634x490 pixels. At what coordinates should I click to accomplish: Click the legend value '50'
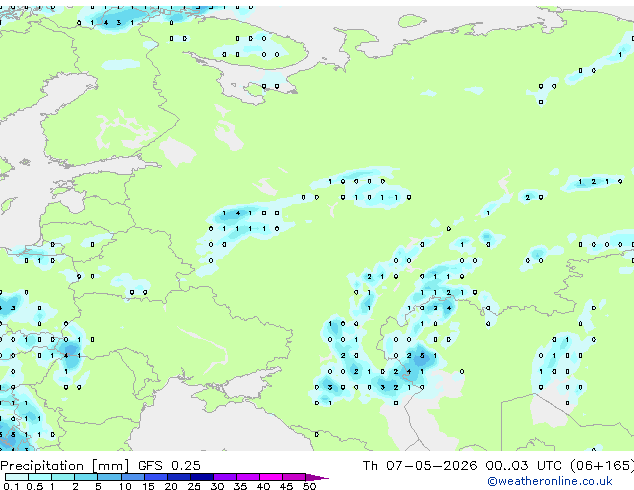point(309,486)
